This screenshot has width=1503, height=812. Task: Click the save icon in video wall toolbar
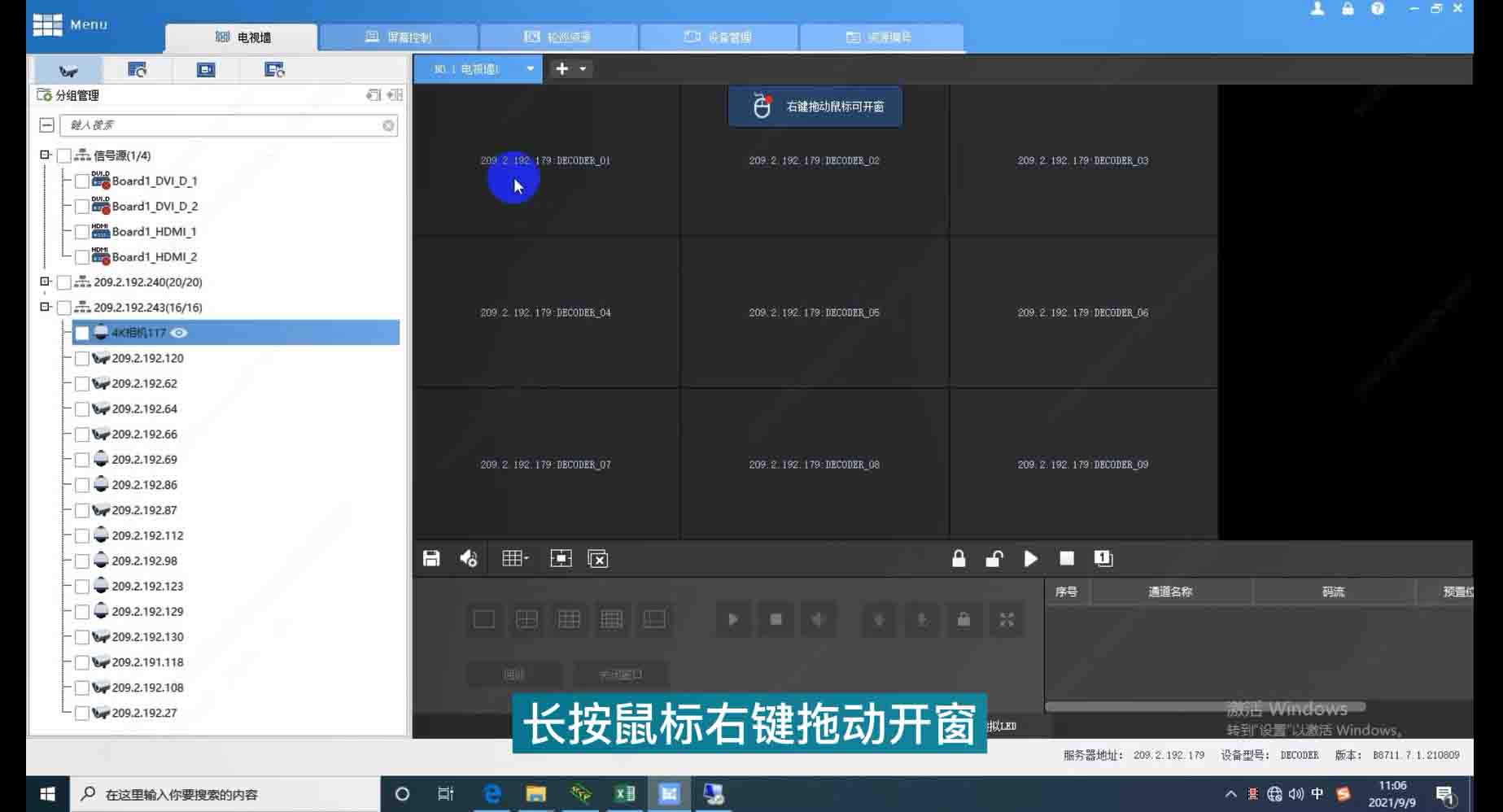[431, 558]
